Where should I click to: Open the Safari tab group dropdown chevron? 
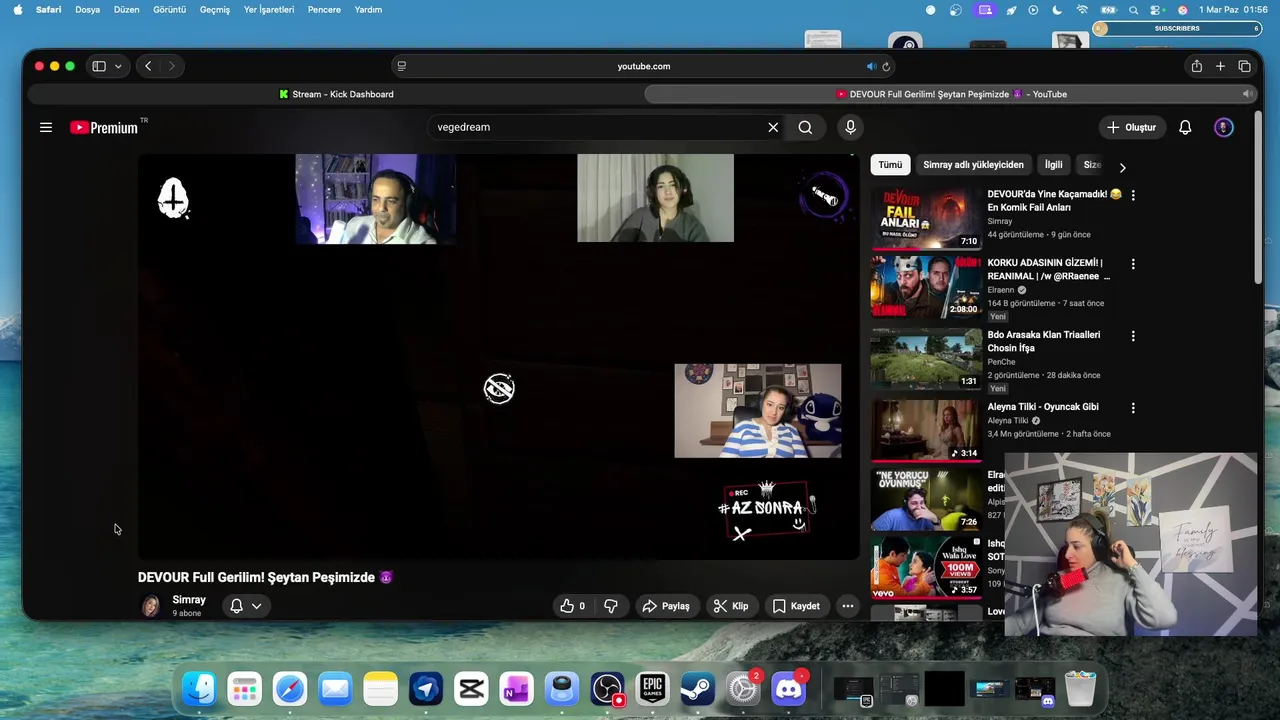pyautogui.click(x=118, y=66)
